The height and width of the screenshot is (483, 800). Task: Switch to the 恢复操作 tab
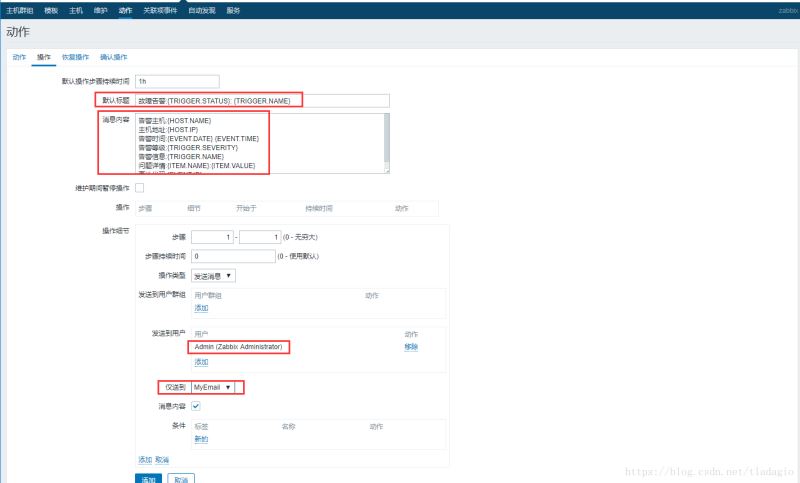(75, 57)
